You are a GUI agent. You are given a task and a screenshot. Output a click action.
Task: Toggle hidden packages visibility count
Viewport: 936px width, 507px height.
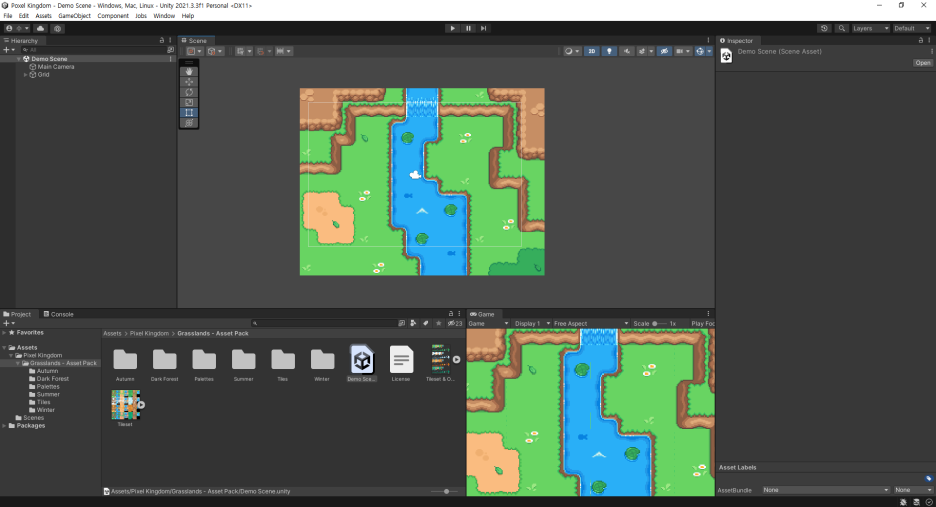pyautogui.click(x=455, y=323)
